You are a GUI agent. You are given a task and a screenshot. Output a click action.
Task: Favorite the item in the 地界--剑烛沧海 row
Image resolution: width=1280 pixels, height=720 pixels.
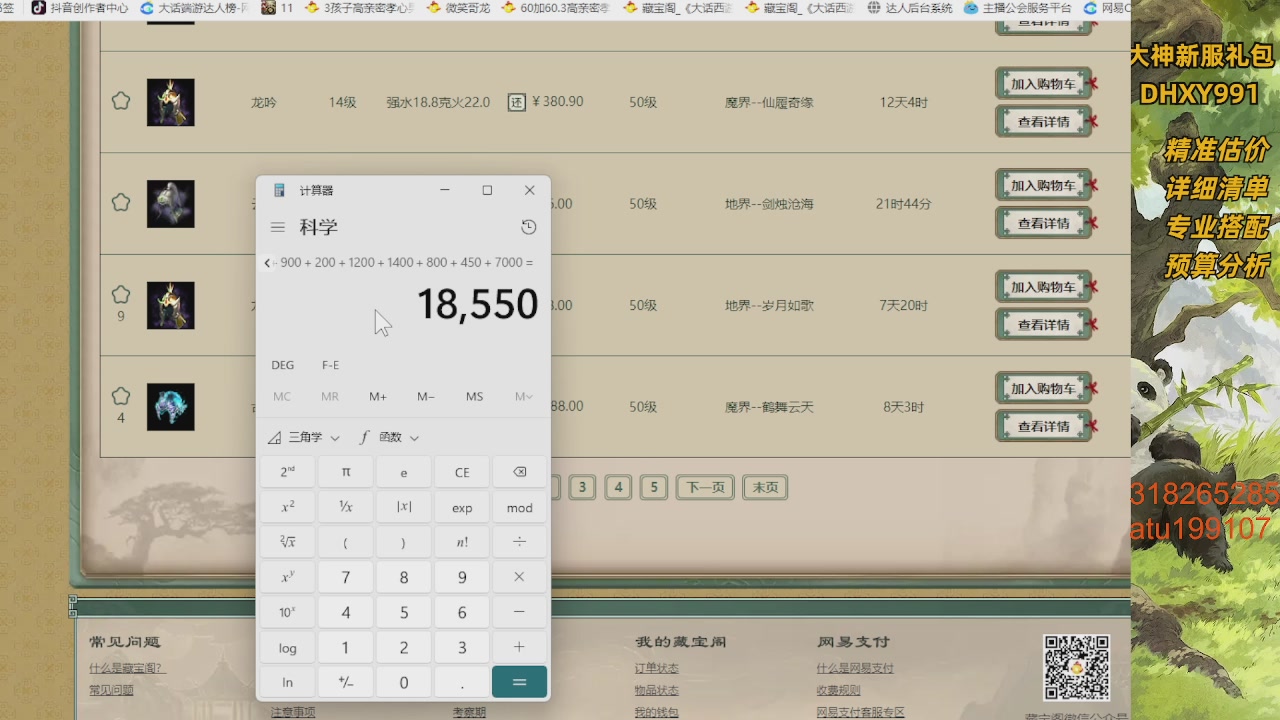point(121,202)
